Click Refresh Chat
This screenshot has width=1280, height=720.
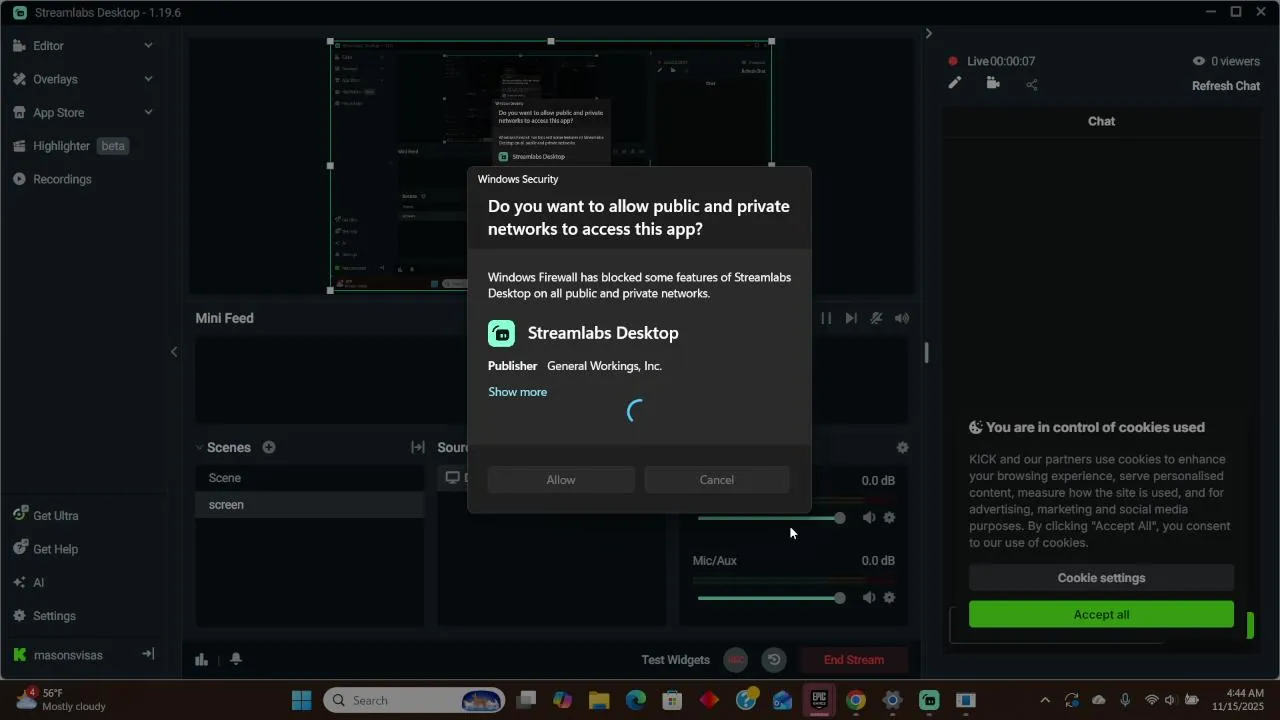[x=1226, y=86]
